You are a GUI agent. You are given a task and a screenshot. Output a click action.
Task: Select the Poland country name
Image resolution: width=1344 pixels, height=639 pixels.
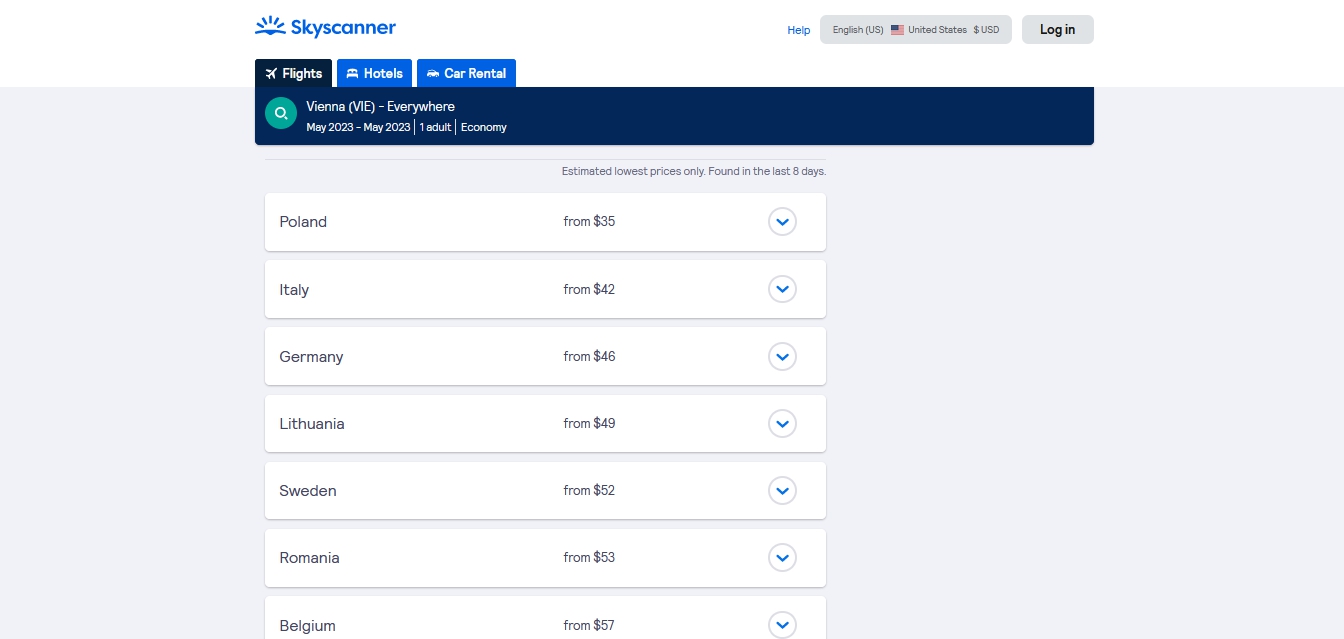(x=303, y=222)
